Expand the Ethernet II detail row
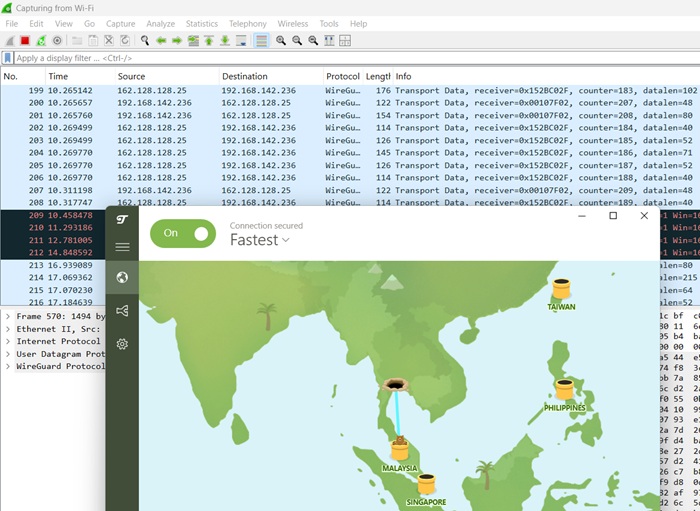 point(8,328)
